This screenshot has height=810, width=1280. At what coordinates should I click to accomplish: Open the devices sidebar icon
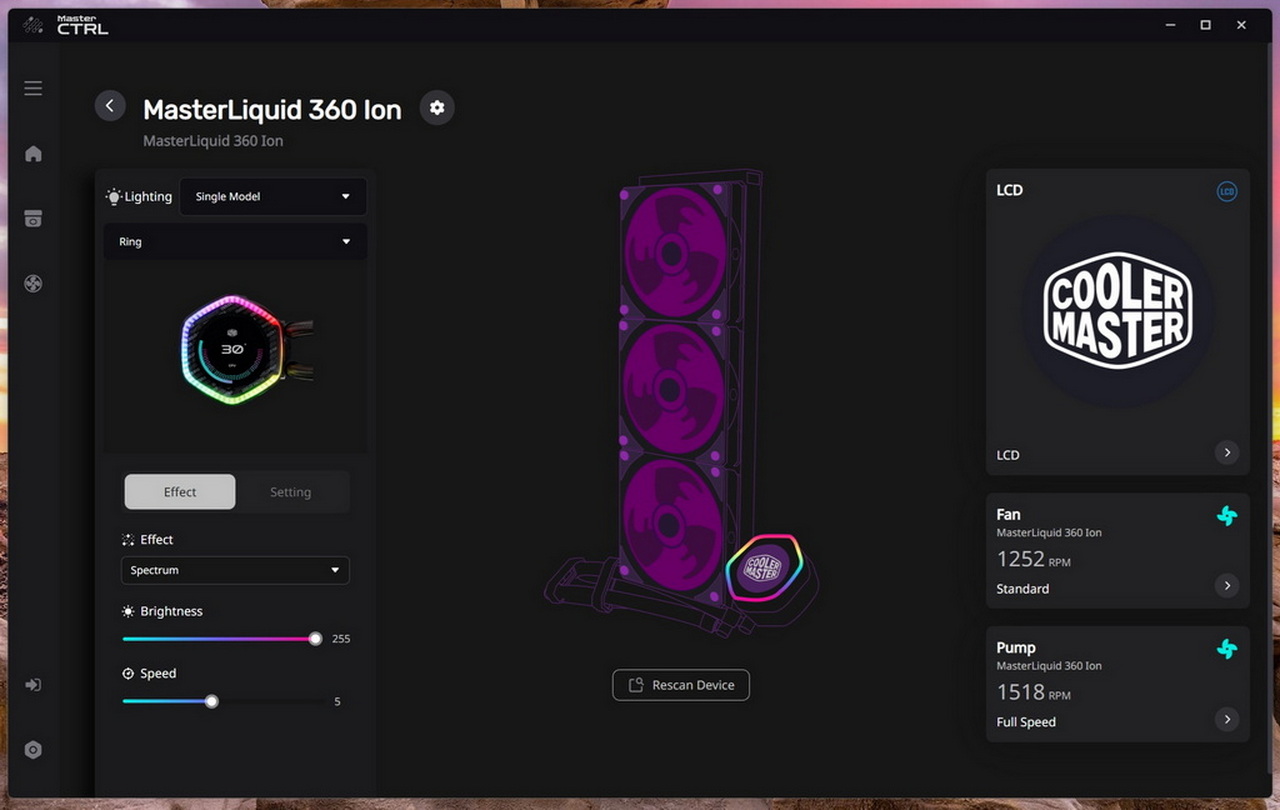33,219
